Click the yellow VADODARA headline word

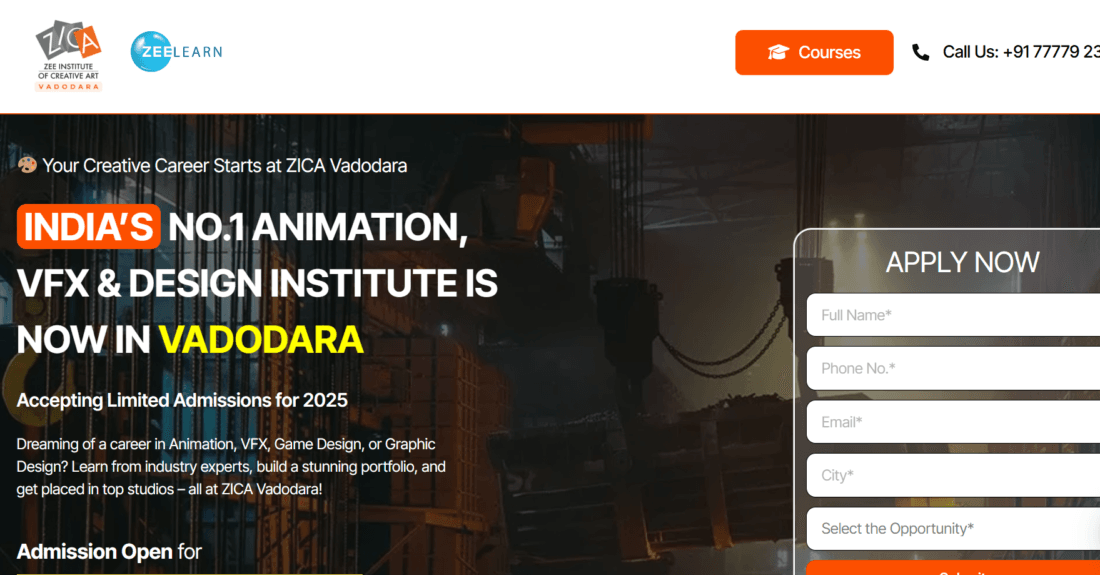tap(260, 340)
